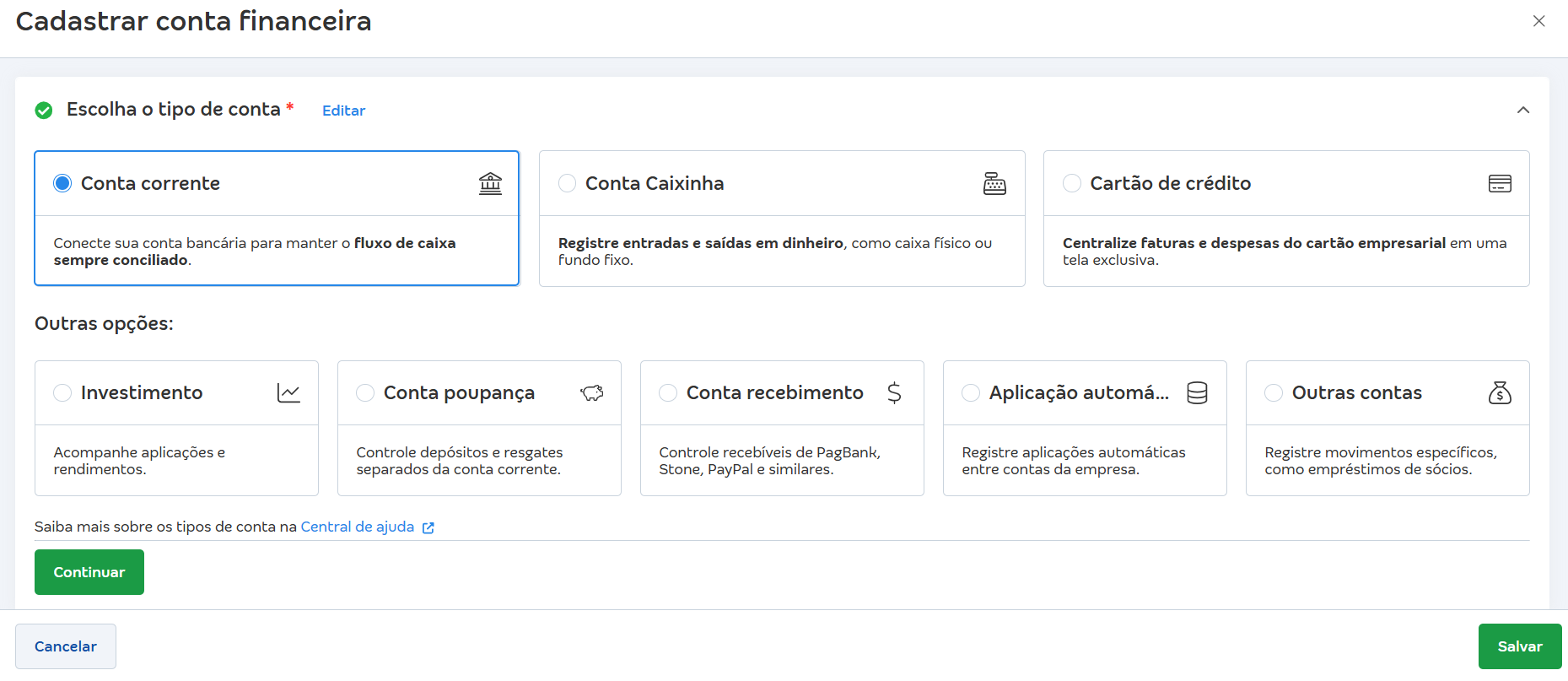This screenshot has width=1568, height=681.
Task: Click the Cancelar button
Action: 66,646
